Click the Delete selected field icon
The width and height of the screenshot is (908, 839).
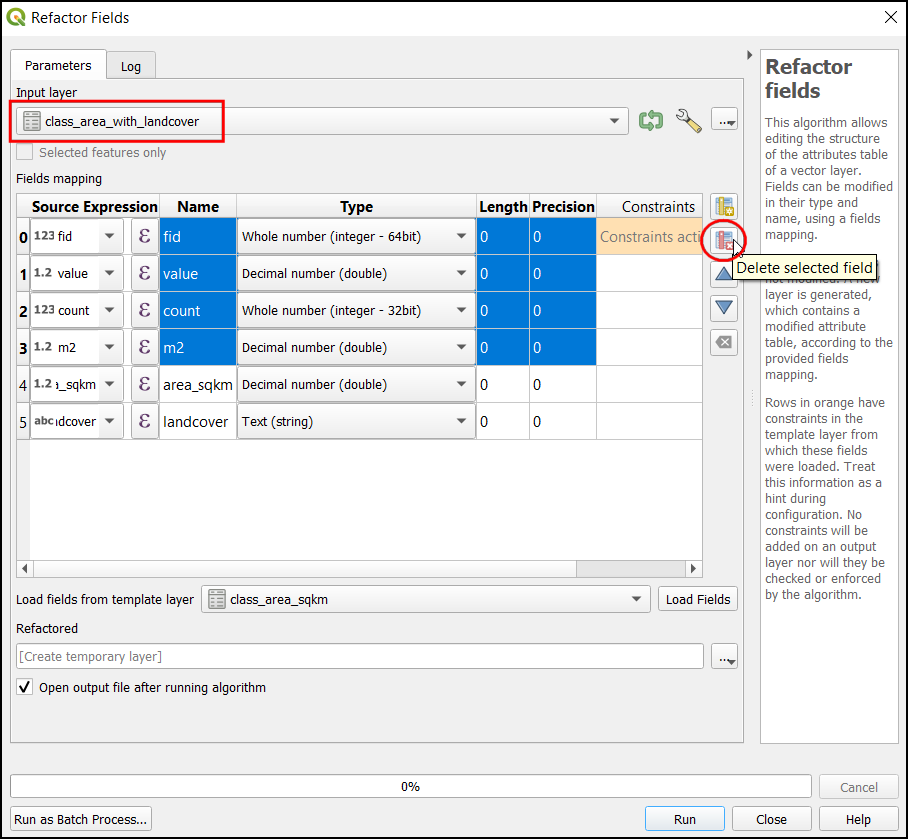coord(724,240)
